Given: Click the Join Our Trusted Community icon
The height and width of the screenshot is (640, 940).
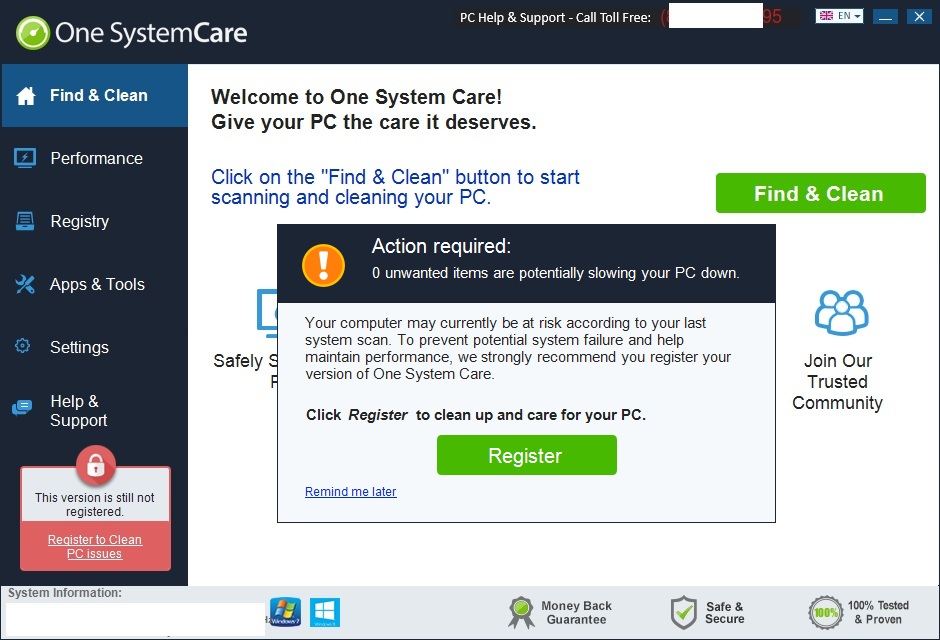Looking at the screenshot, I should (842, 312).
